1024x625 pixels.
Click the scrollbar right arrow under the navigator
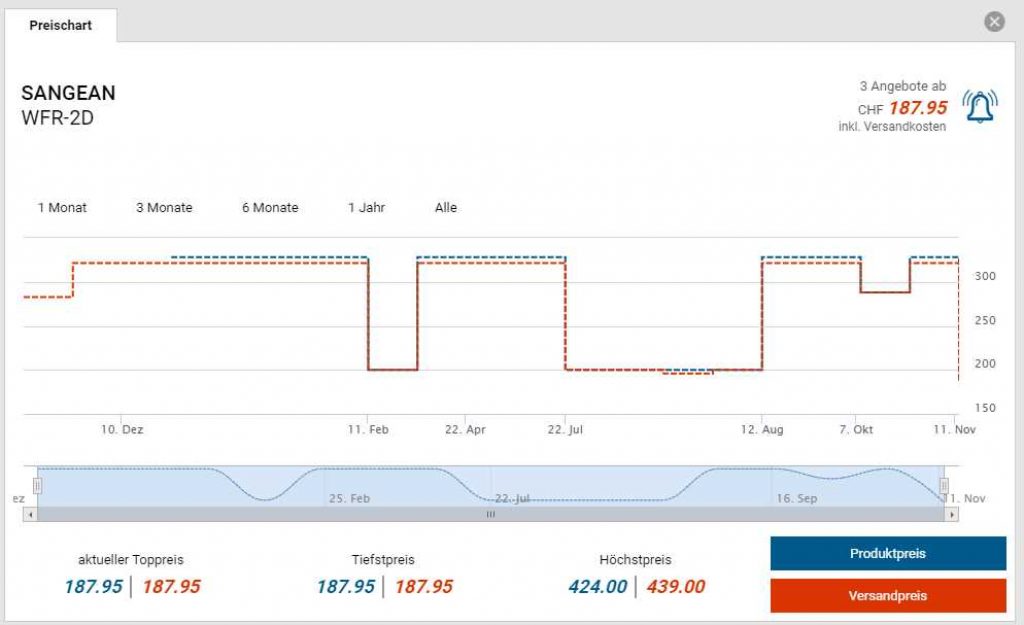(x=951, y=514)
